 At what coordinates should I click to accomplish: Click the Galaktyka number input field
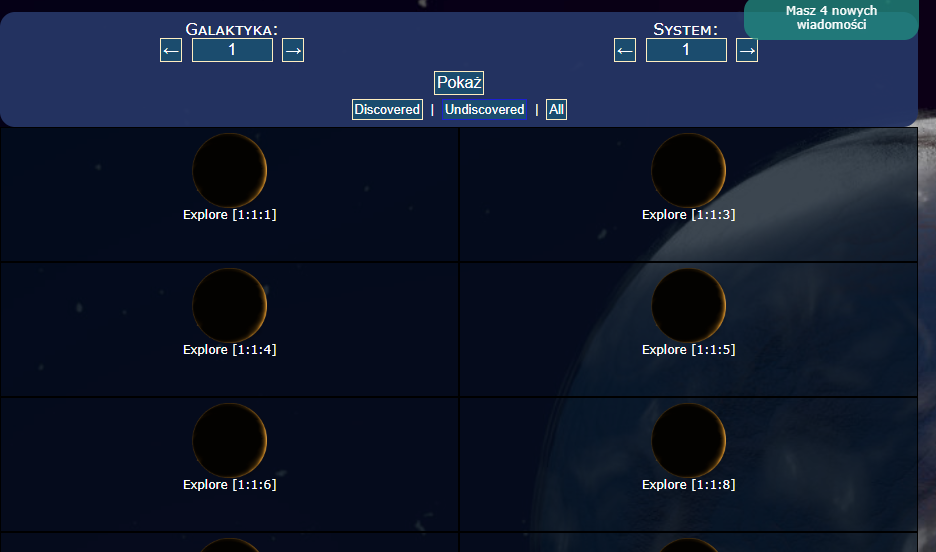click(x=232, y=50)
